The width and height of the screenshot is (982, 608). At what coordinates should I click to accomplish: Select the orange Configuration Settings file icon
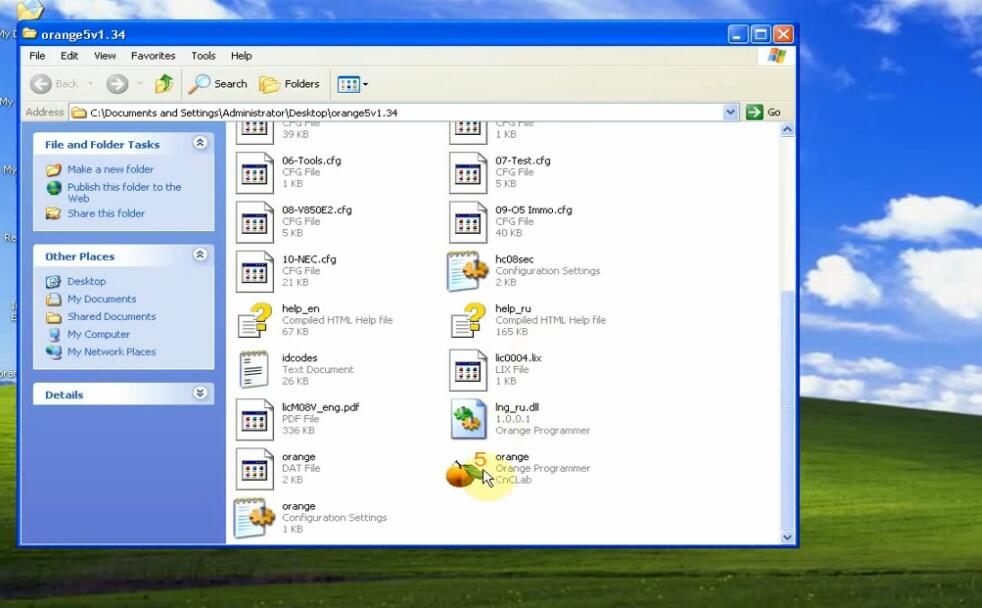[254, 518]
